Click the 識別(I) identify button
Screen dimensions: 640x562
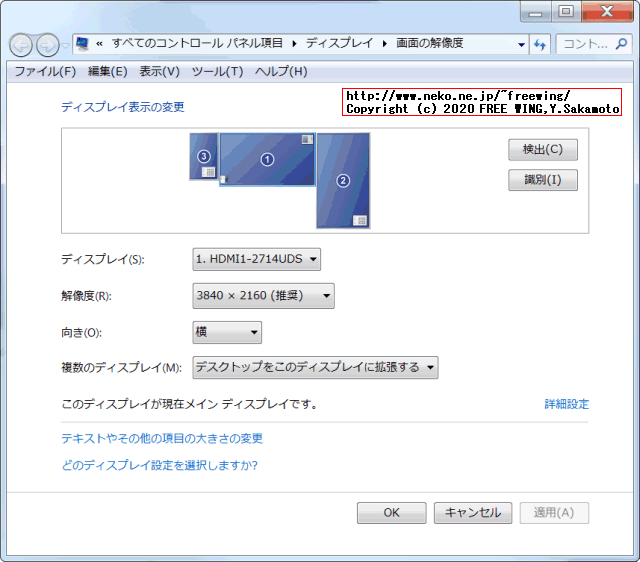point(542,180)
